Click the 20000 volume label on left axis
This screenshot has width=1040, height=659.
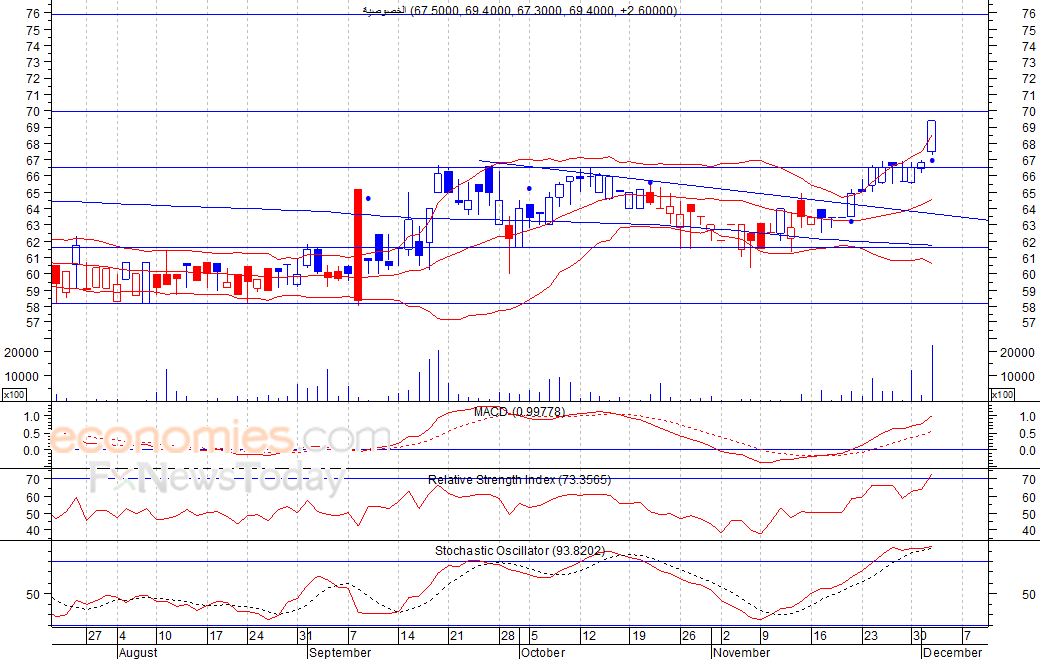pos(21,353)
